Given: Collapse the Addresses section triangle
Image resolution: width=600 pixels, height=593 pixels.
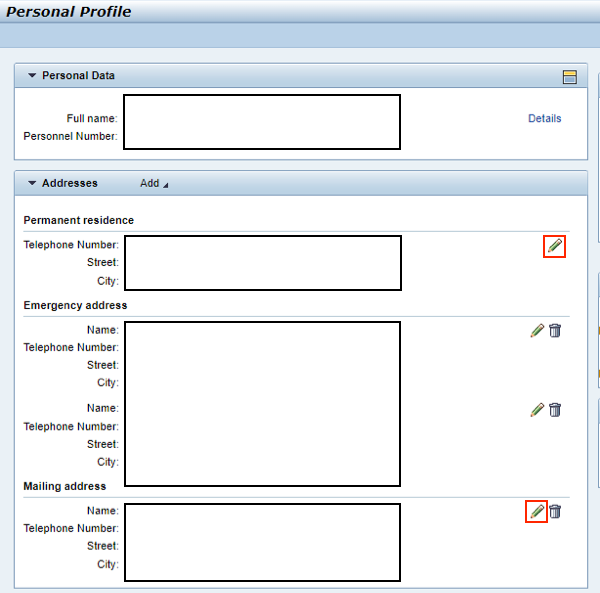Looking at the screenshot, I should [32, 183].
